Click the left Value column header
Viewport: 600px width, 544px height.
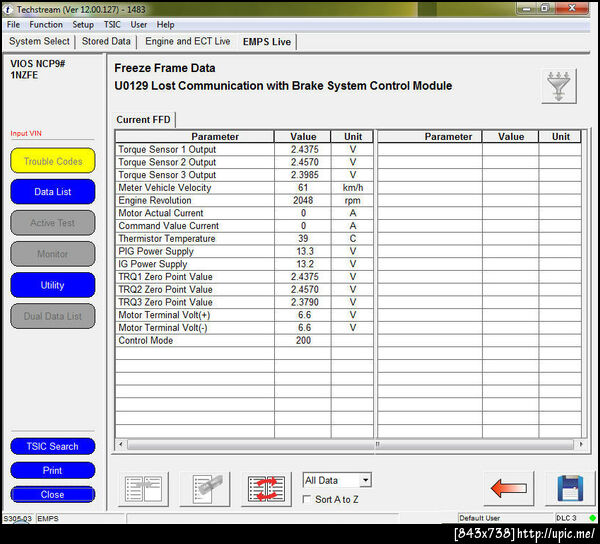point(303,137)
